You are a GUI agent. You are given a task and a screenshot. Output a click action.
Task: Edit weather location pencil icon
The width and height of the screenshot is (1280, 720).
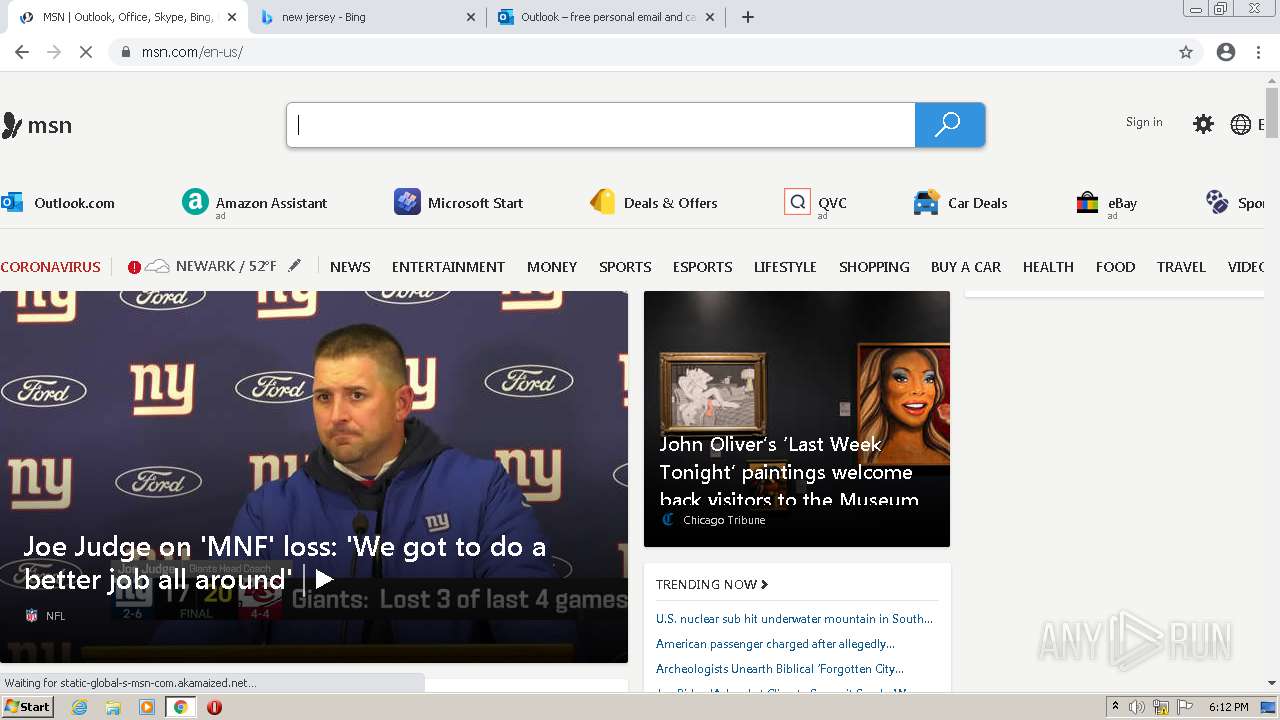[294, 266]
